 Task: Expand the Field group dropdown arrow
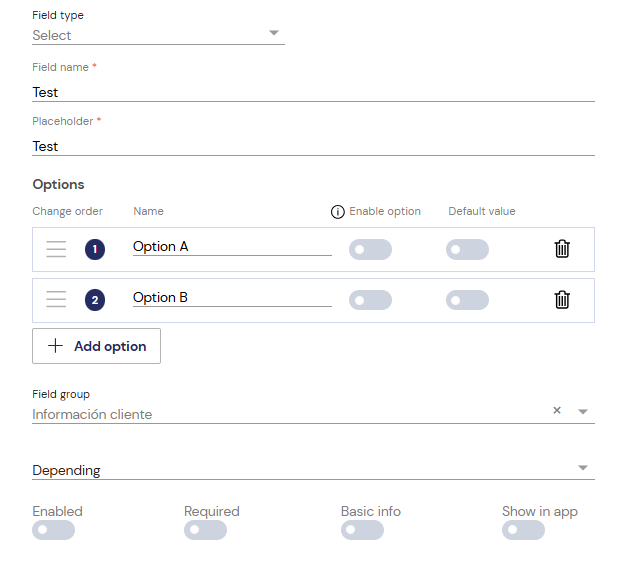(583, 412)
